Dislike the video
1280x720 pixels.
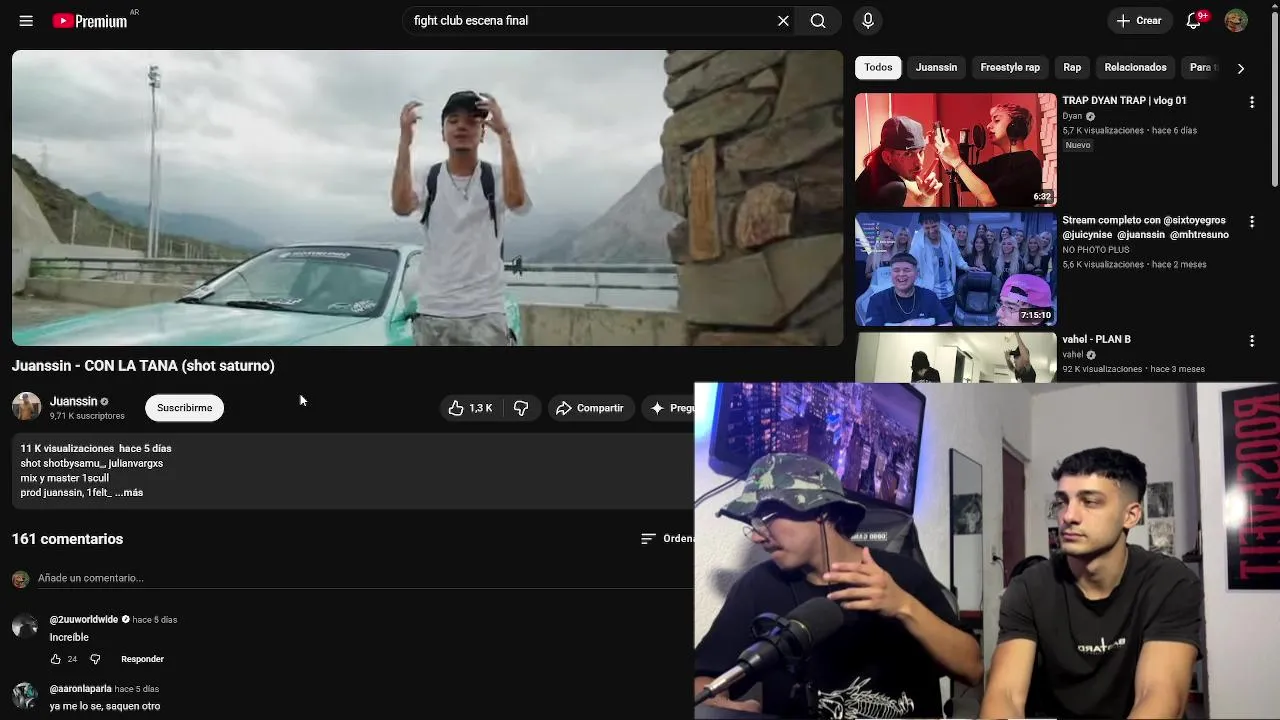(521, 408)
